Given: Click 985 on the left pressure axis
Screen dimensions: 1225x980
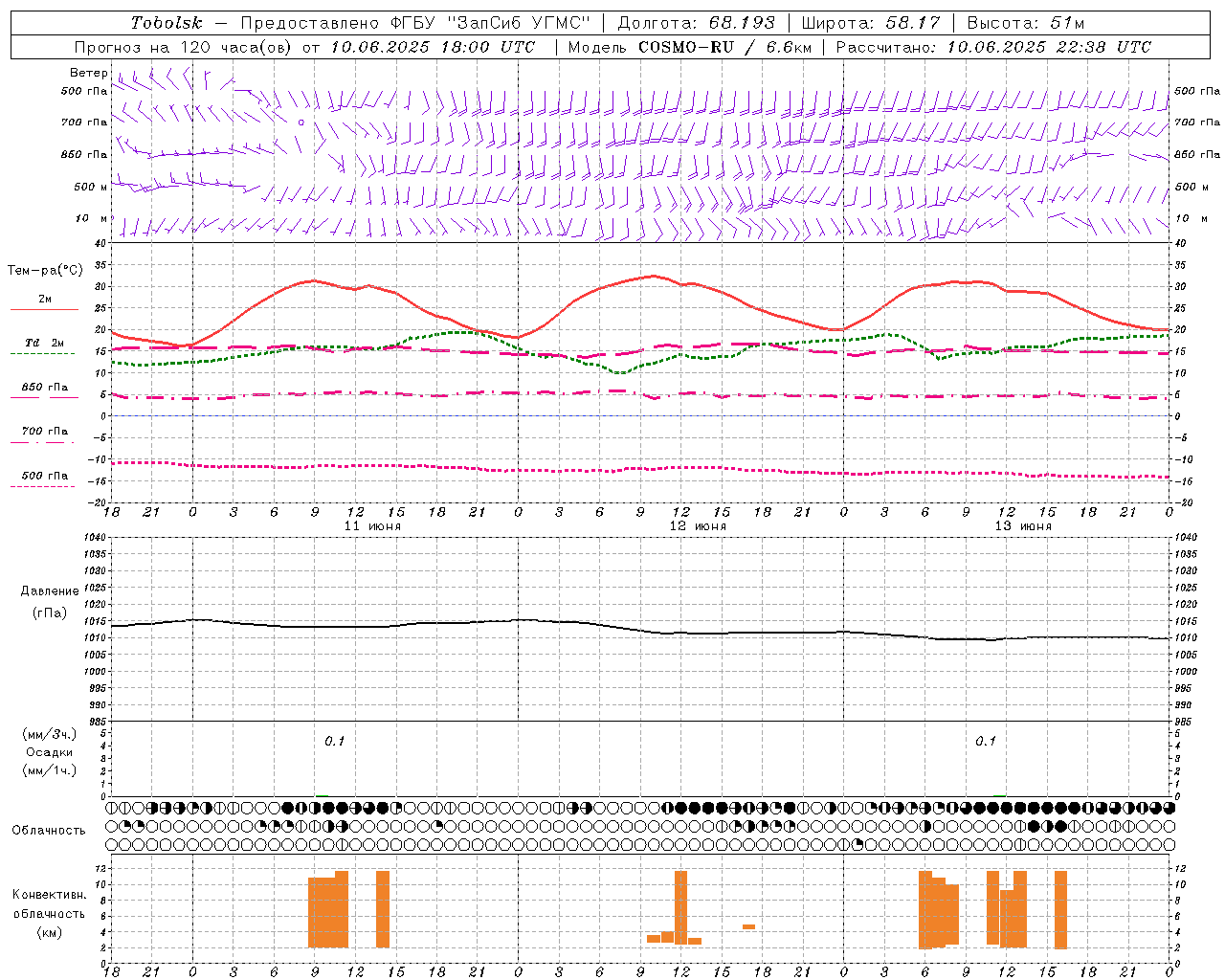Looking at the screenshot, I should click(x=96, y=722).
